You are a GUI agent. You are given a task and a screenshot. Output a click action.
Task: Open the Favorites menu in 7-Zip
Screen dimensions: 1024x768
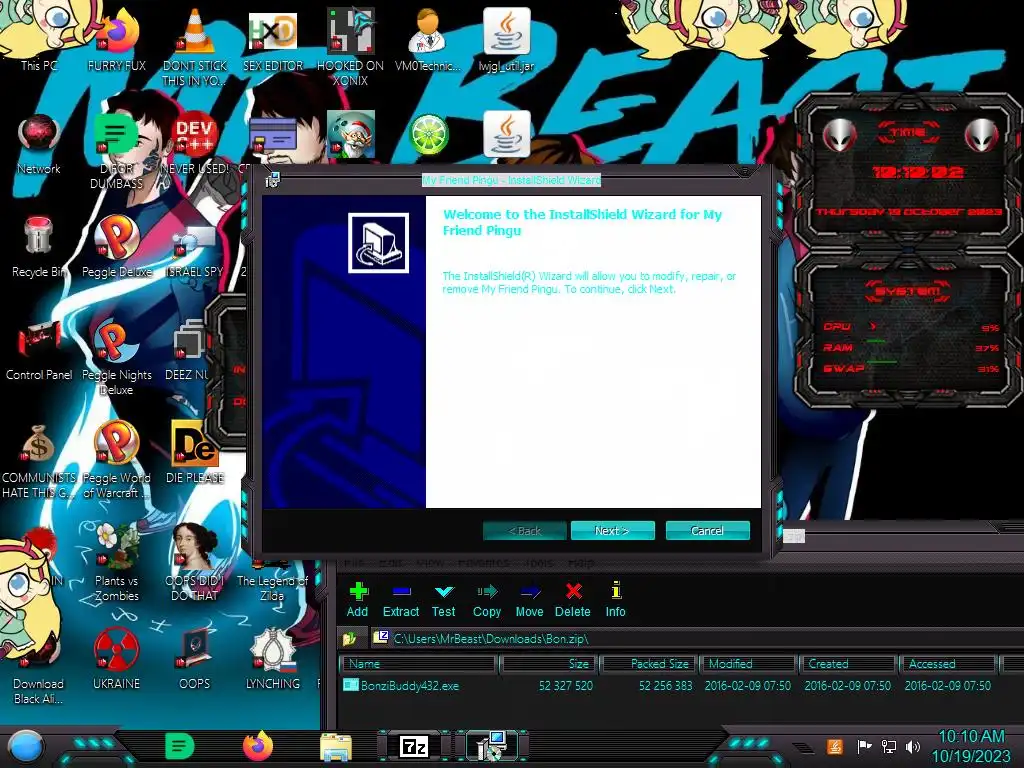tap(483, 563)
